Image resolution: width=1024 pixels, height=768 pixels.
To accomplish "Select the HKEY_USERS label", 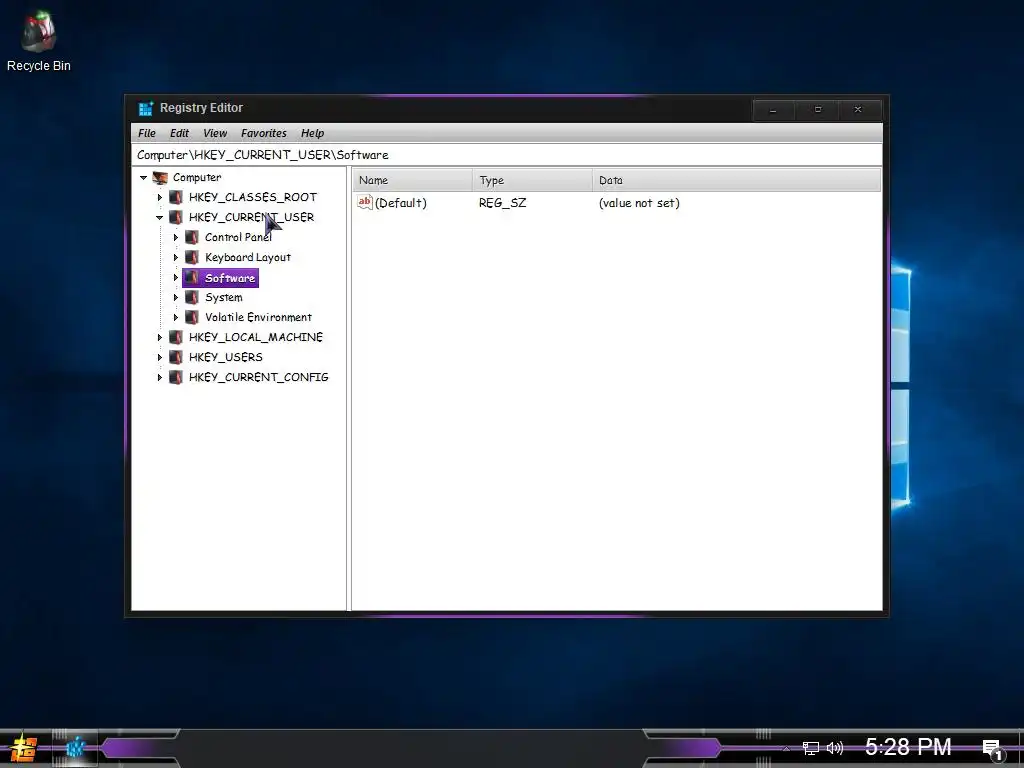I will 226,357.
